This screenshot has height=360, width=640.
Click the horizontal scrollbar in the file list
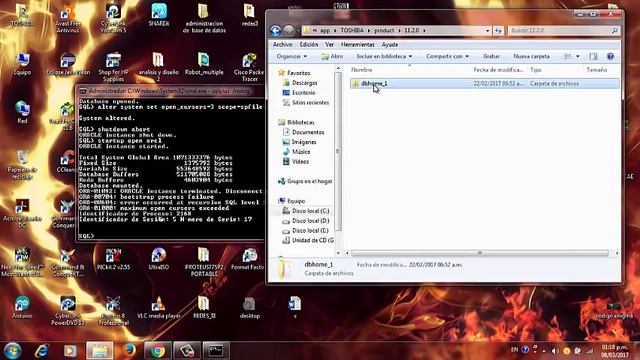click(480, 253)
